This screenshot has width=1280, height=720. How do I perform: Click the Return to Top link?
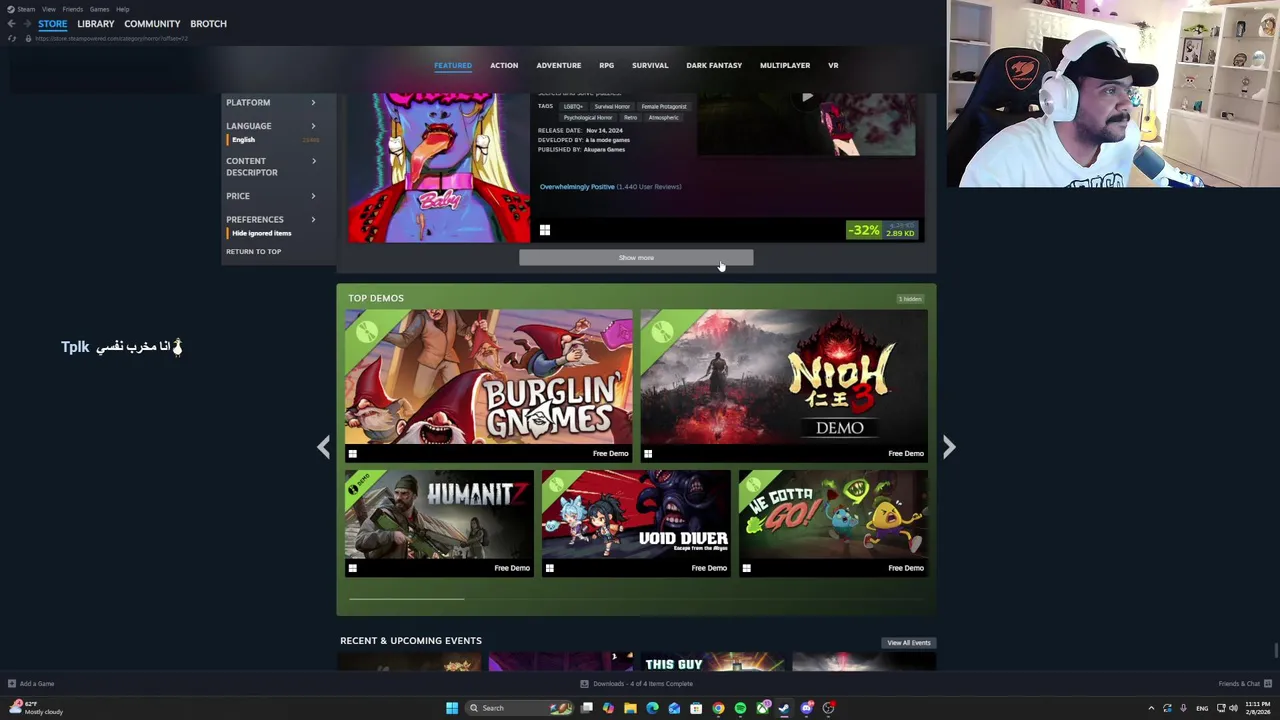click(x=253, y=251)
